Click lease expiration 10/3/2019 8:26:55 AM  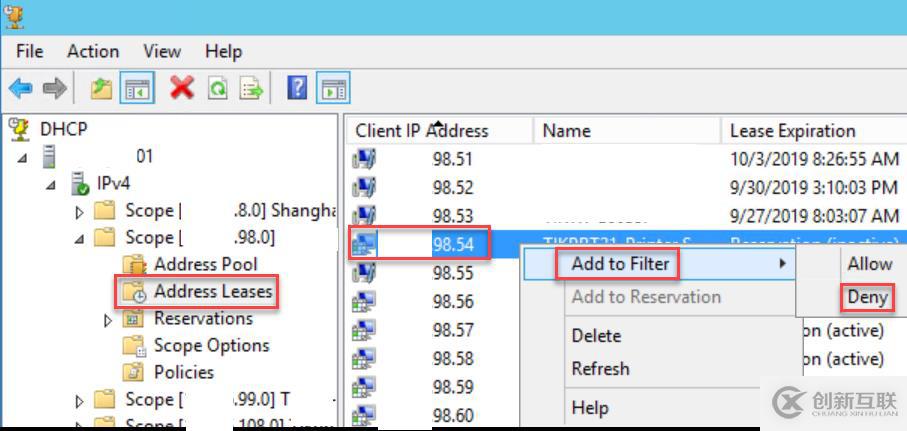(814, 159)
